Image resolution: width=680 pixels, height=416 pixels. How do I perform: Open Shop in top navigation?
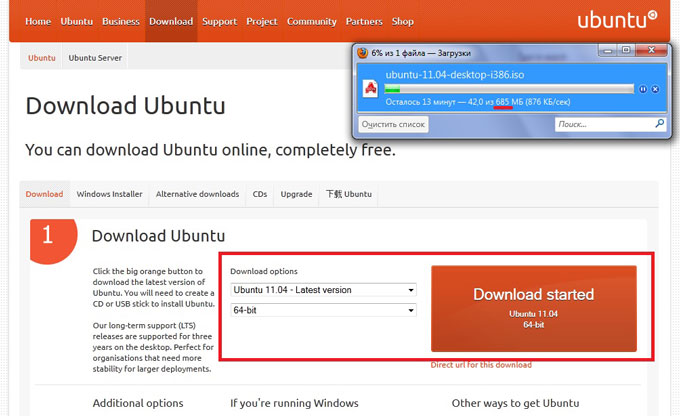pos(402,21)
